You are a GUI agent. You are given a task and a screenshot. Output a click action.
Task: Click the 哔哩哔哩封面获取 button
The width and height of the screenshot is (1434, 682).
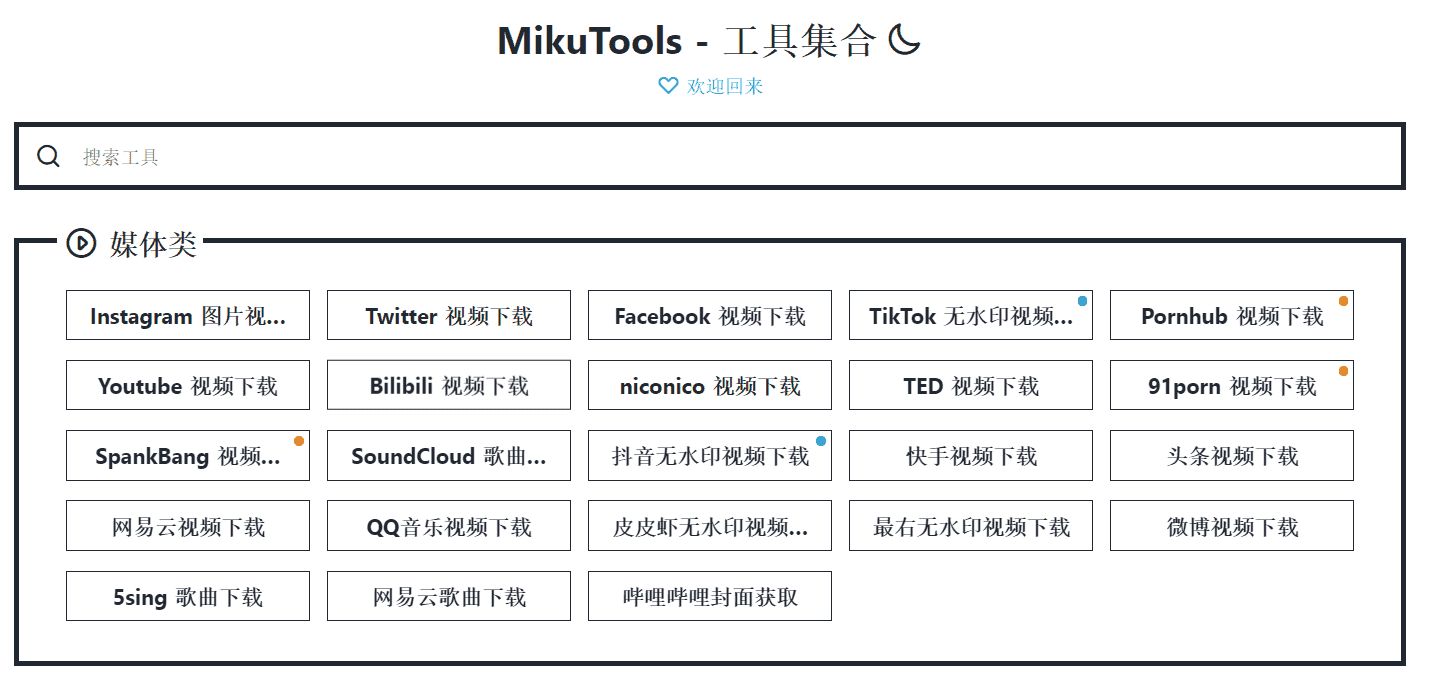coord(710,597)
